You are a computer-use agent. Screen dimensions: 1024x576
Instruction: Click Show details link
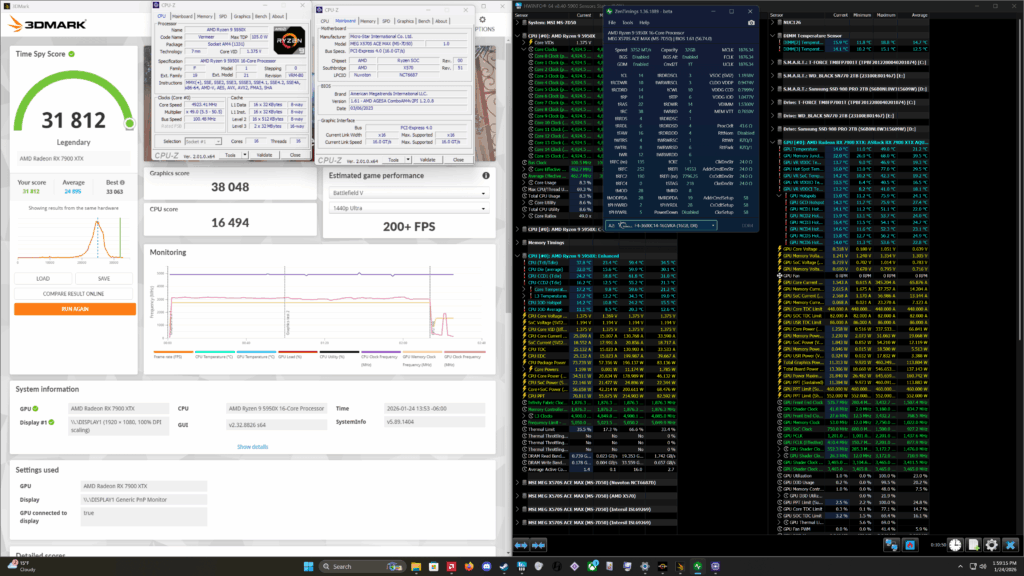252,447
